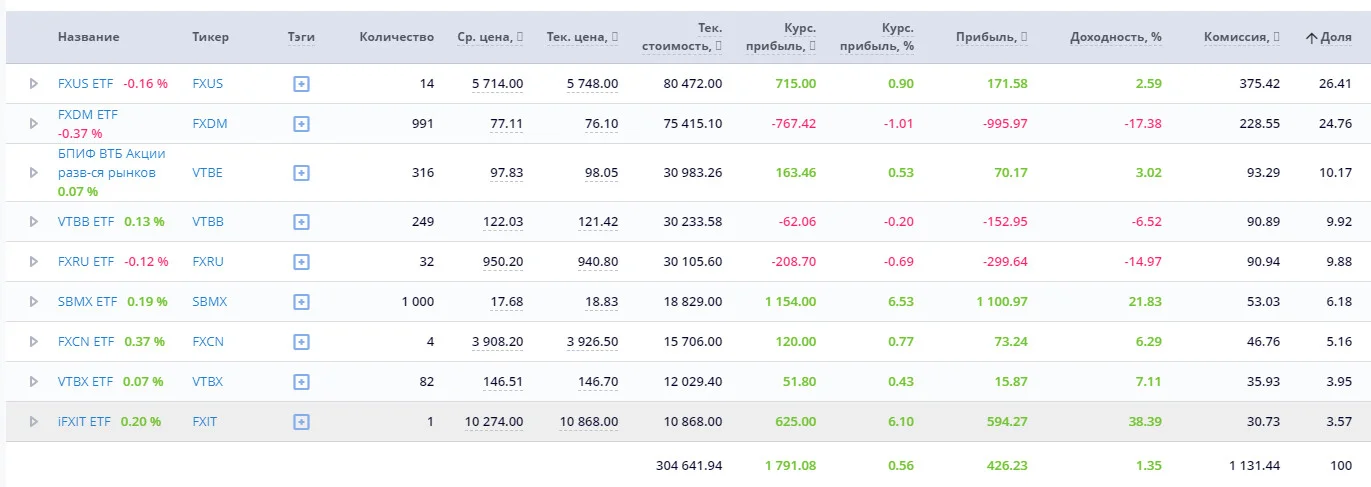Screen dimensions: 1371x487
Task: Open the iFXIT ETF name link
Action: pos(84,422)
